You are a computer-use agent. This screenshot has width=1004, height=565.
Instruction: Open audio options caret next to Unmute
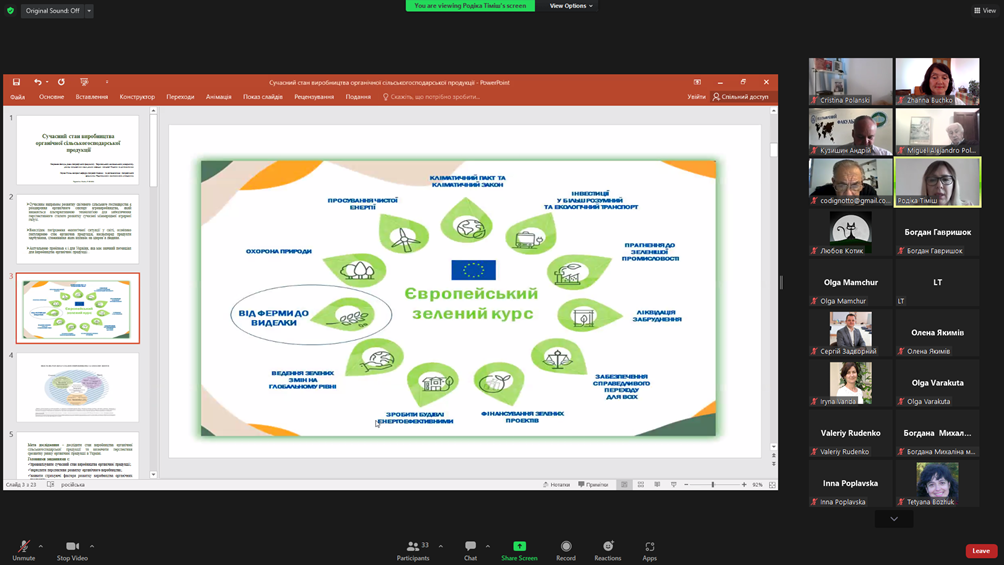click(41, 546)
